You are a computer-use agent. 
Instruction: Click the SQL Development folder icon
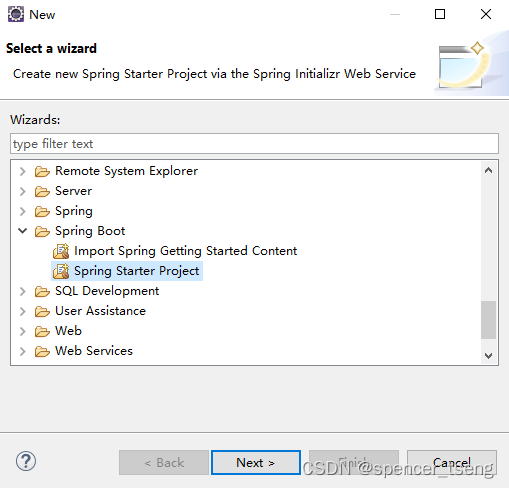42,292
